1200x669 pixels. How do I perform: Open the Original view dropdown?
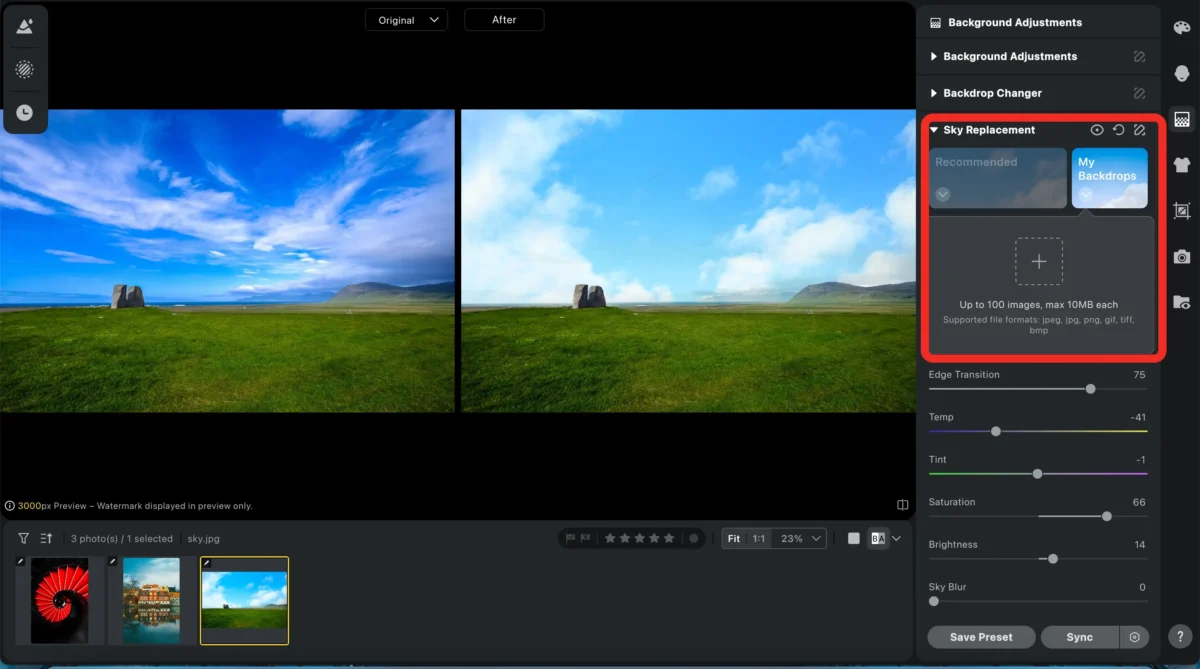(406, 20)
